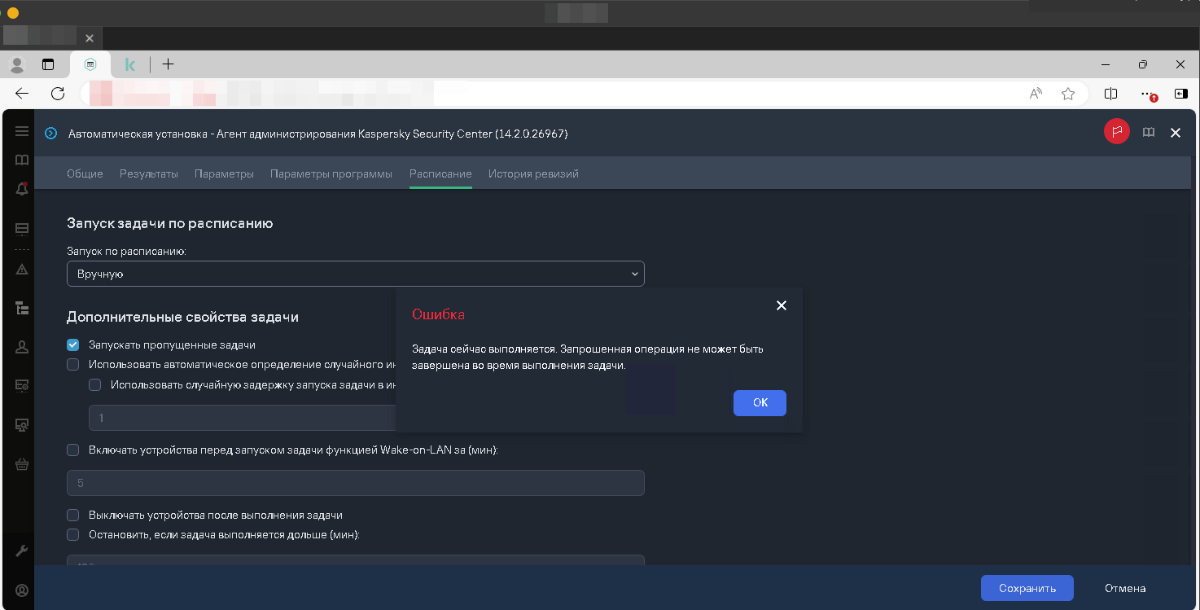Open the warning triangle section in sidebar
Image resolution: width=1200 pixels, height=610 pixels.
click(21, 268)
